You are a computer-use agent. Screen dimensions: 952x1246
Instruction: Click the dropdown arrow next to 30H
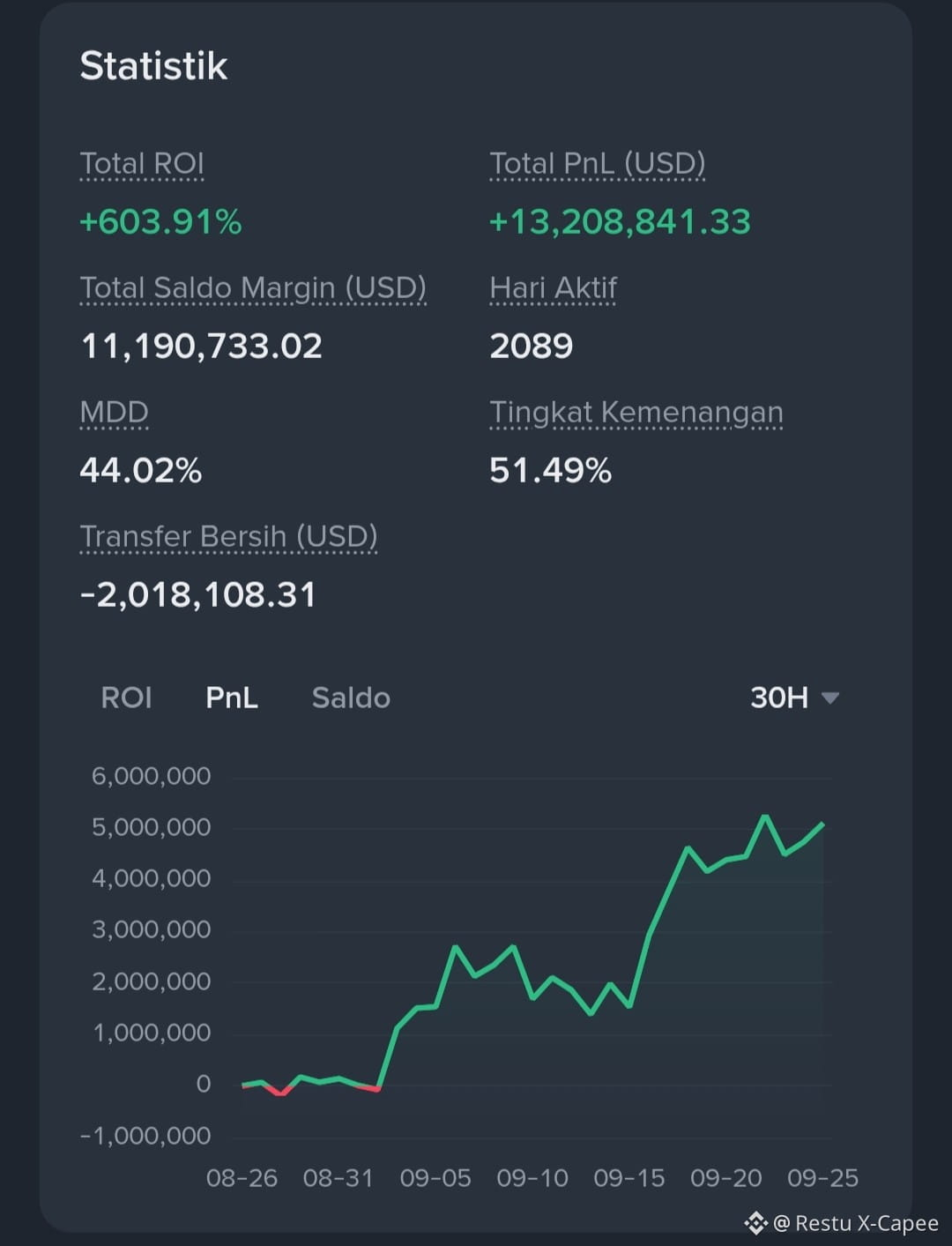click(829, 698)
